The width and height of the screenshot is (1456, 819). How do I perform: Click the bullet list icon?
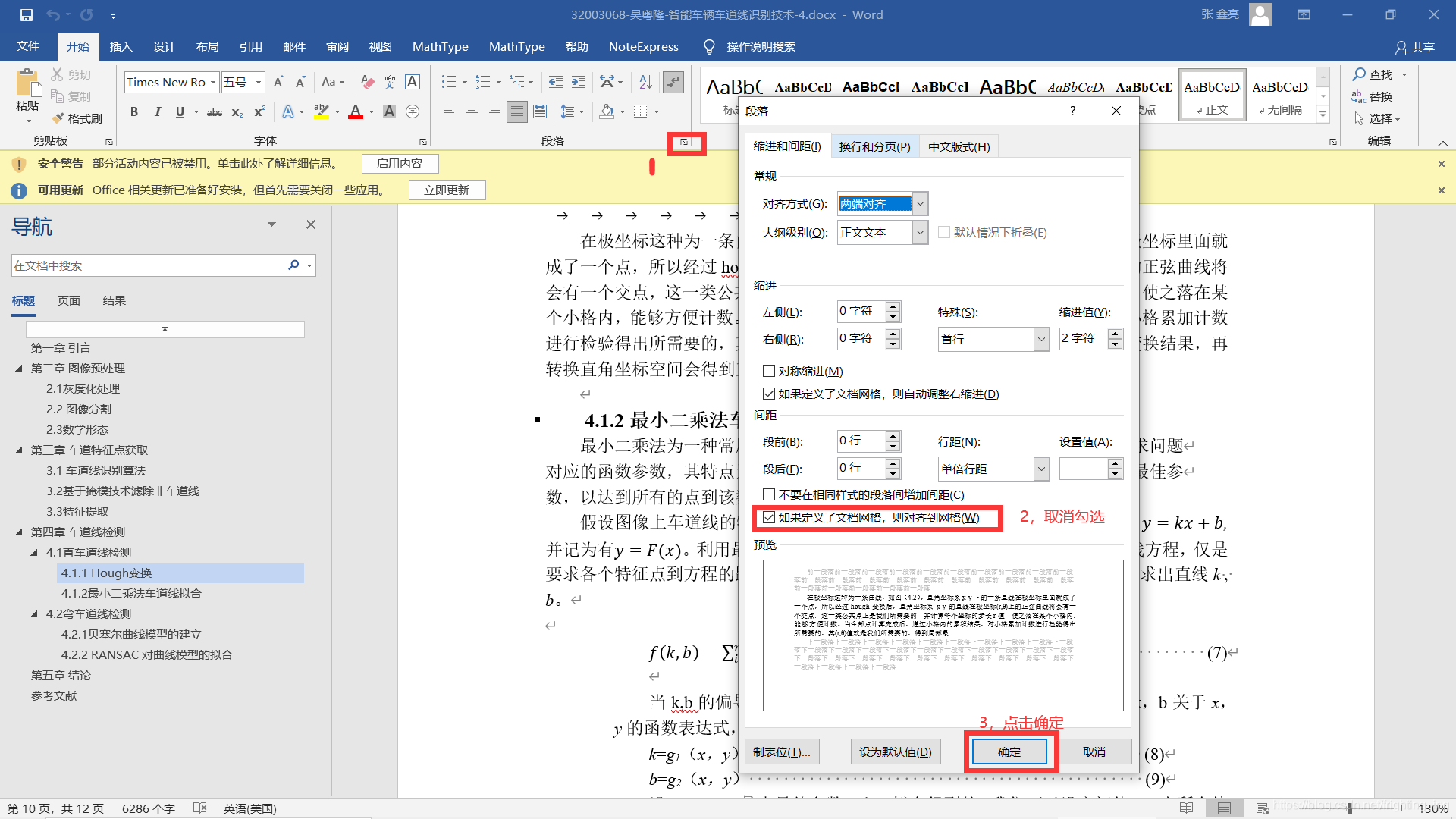(449, 82)
